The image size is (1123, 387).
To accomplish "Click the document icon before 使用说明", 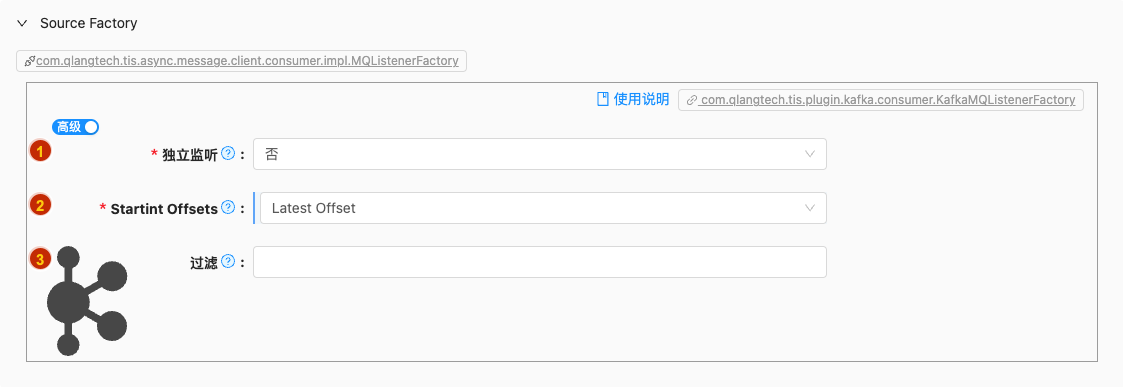I will click(602, 99).
